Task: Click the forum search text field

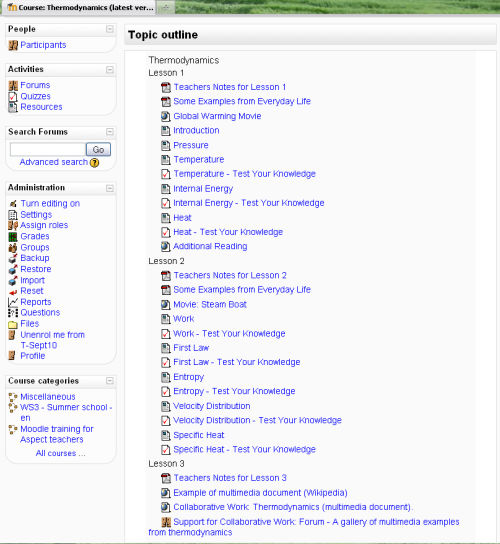Action: [48, 150]
